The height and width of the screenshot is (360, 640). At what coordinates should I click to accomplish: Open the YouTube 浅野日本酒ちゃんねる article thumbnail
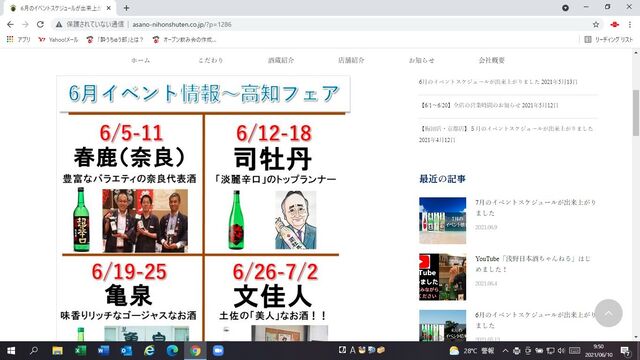pos(442,277)
